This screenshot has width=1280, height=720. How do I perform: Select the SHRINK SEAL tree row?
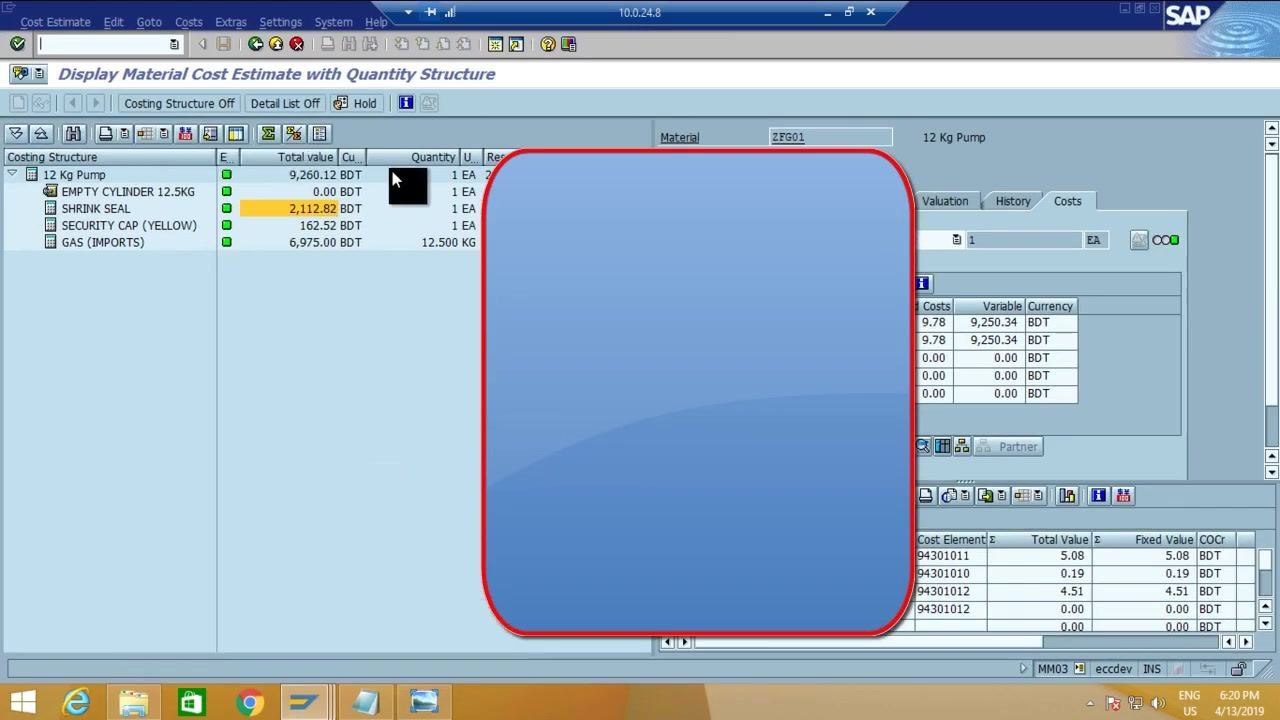coord(96,208)
